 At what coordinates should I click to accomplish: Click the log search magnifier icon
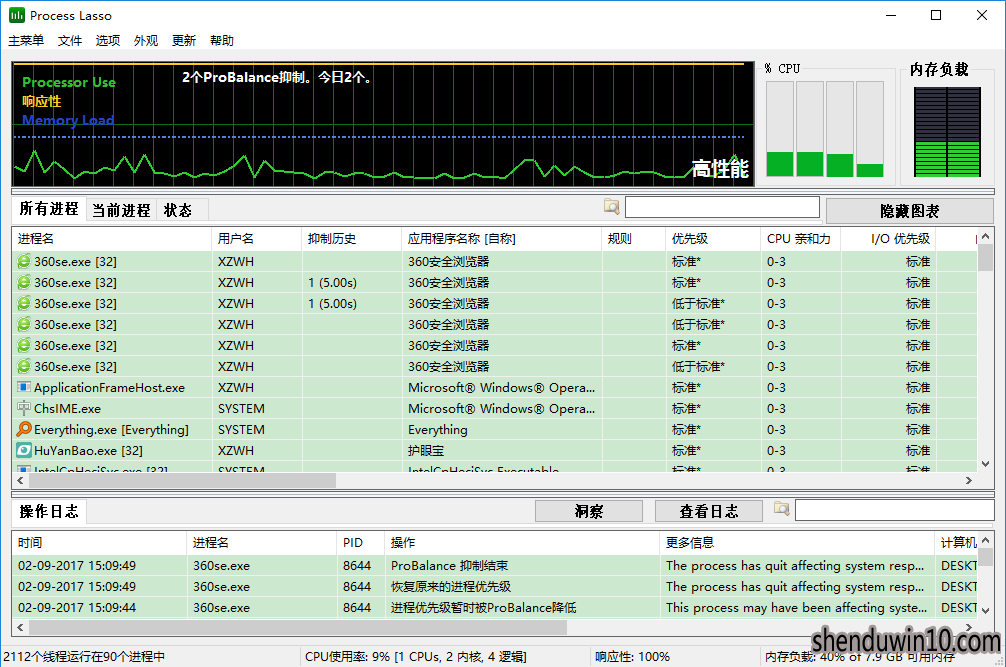[x=781, y=509]
